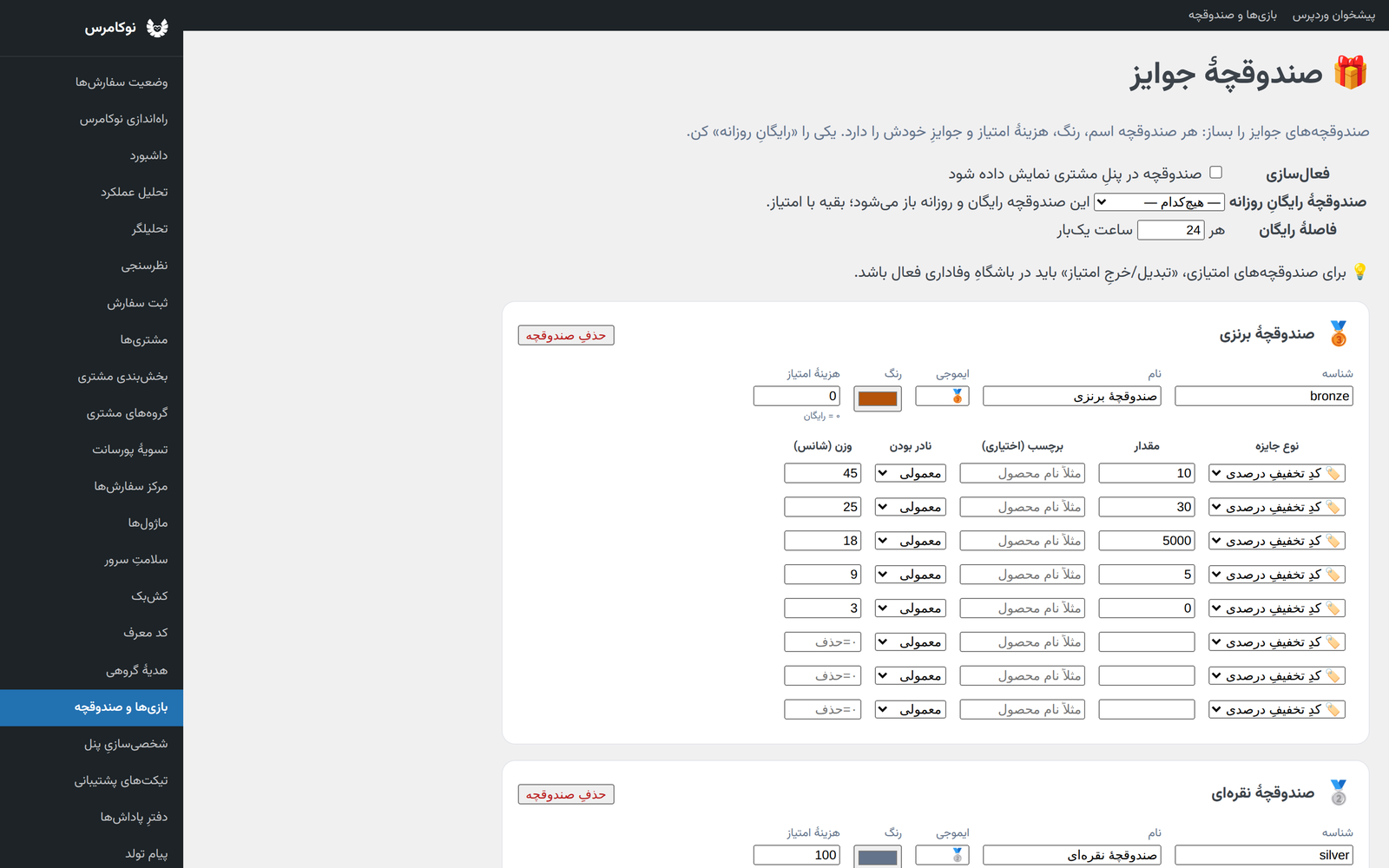The height and width of the screenshot is (868, 1389).
Task: Click پیشخوان وردپرس link in top bar
Action: point(1333,15)
